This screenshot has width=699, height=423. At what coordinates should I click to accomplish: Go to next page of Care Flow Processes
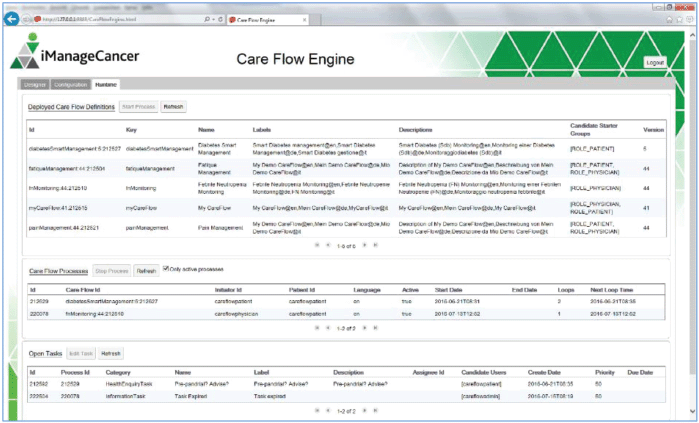pos(364,328)
